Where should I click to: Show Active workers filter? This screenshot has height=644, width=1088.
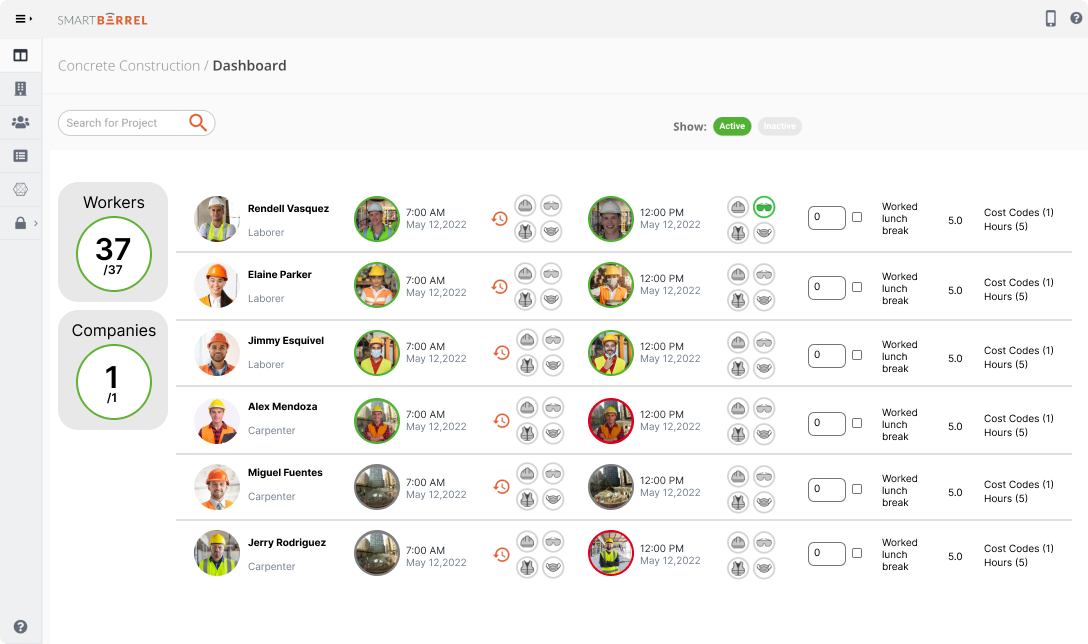pos(732,126)
